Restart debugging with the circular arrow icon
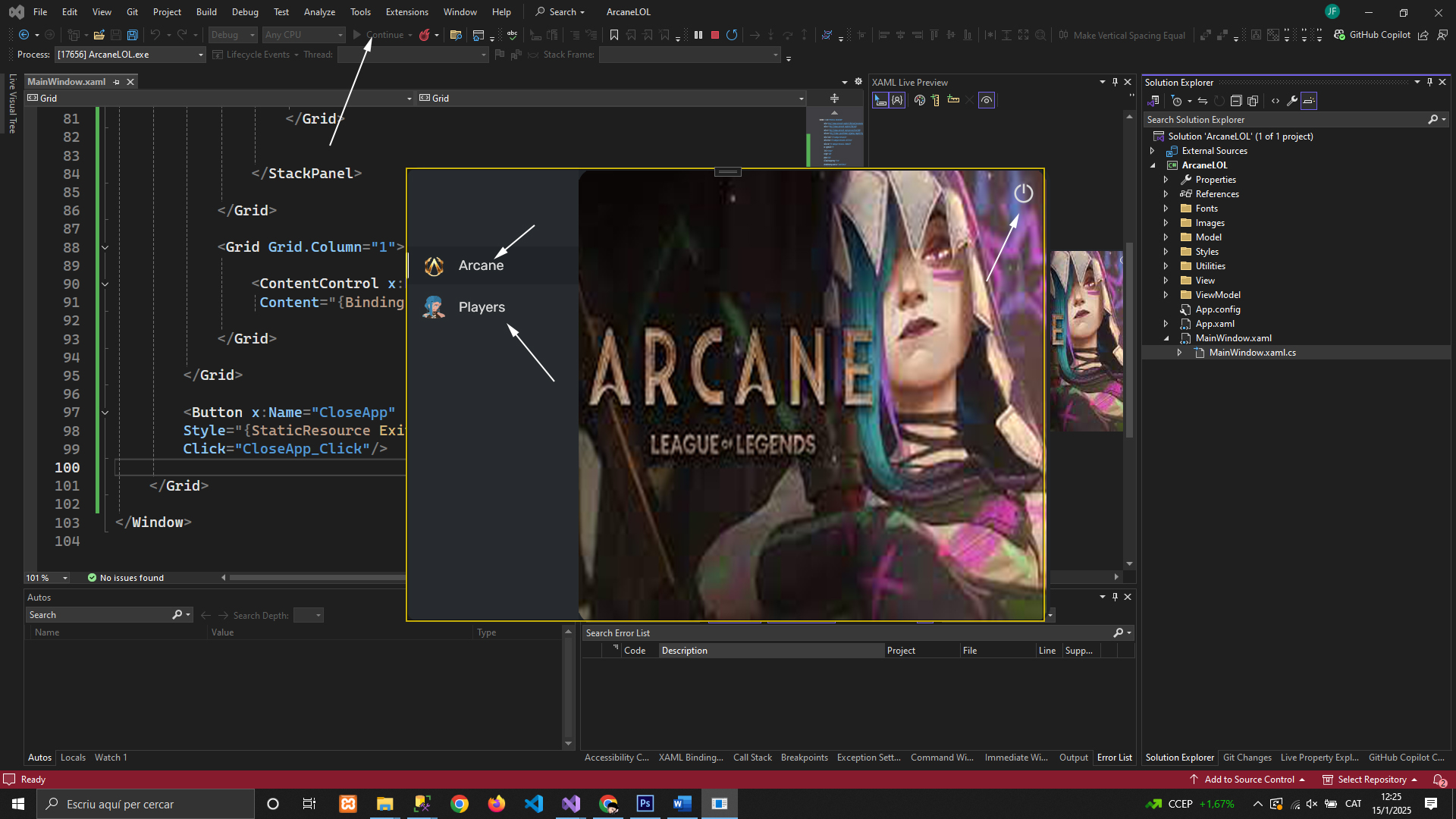The width and height of the screenshot is (1456, 819). click(x=732, y=35)
